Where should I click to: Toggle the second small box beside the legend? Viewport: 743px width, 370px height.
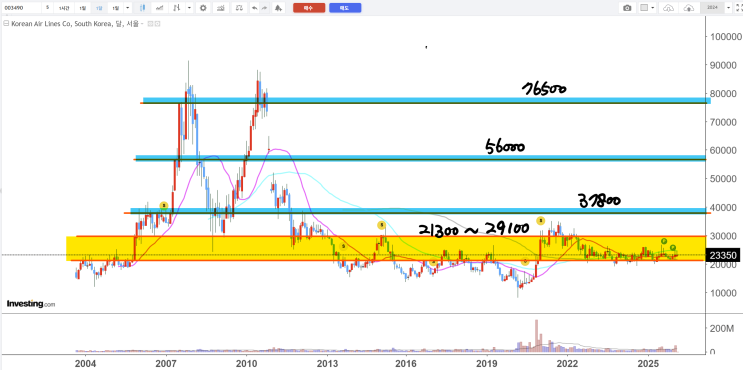(157, 24)
